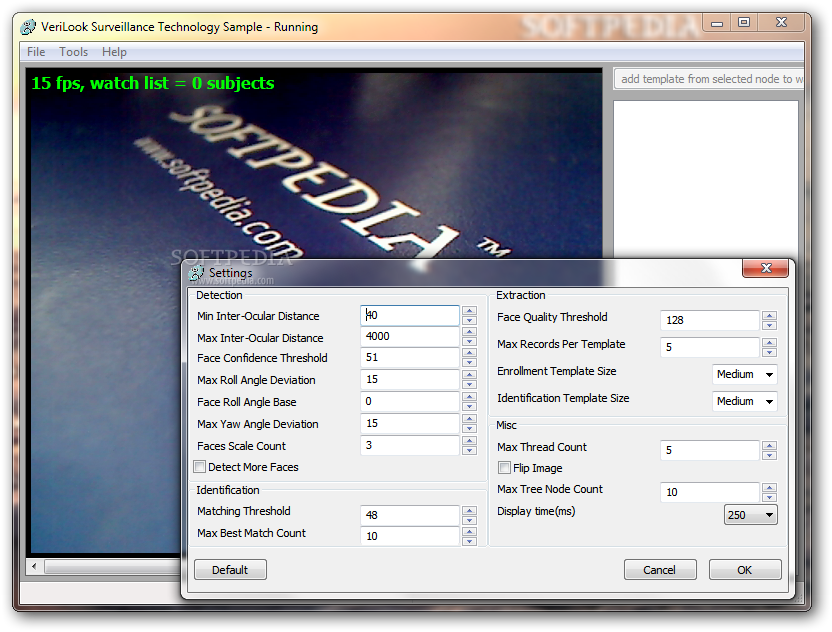Image resolution: width=832 pixels, height=632 pixels.
Task: Maximize the VeriLook main window
Action: click(744, 23)
